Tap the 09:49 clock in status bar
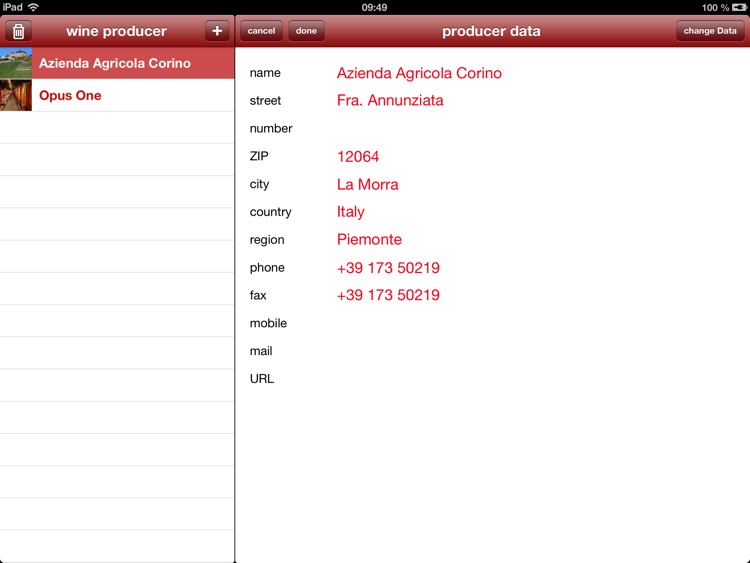This screenshot has height=563, width=750. point(374,8)
